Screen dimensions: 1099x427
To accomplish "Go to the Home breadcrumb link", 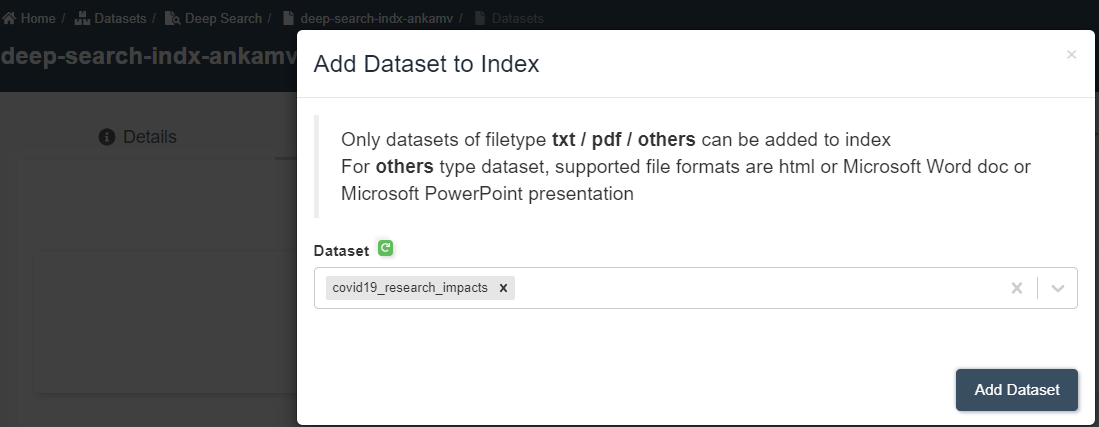I will (38, 18).
